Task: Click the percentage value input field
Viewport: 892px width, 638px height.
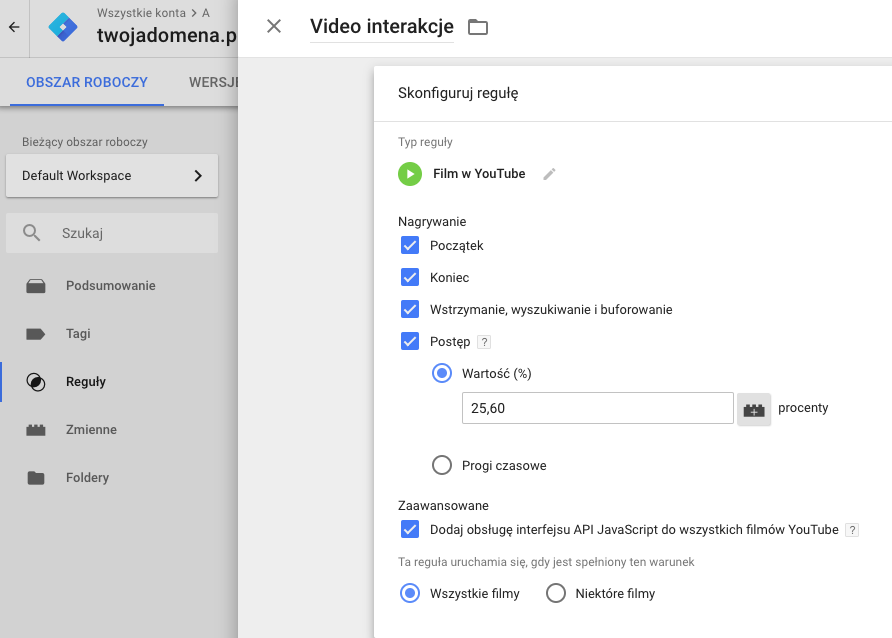Action: [x=598, y=408]
